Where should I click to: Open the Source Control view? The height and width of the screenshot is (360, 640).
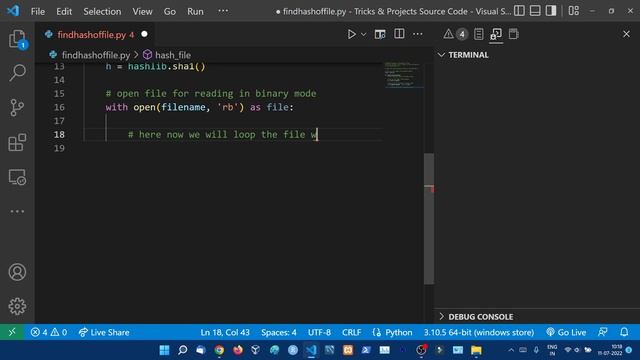(17, 108)
